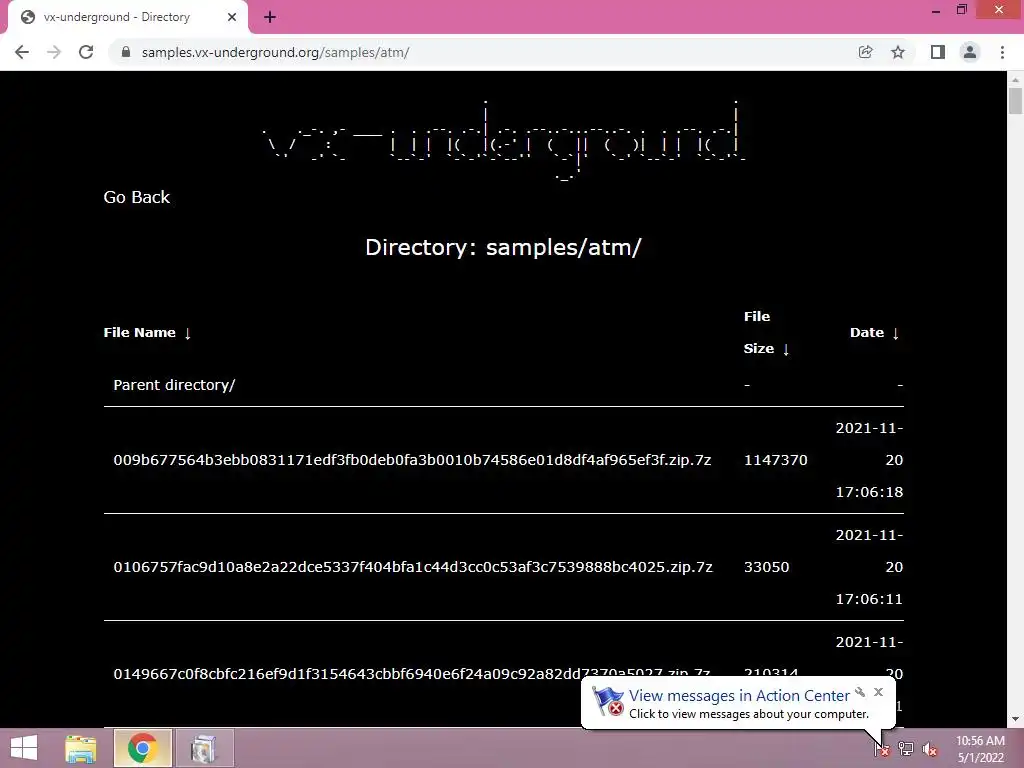The width and height of the screenshot is (1024, 768).
Task: Click the Action Center flag tray icon
Action: point(882,749)
